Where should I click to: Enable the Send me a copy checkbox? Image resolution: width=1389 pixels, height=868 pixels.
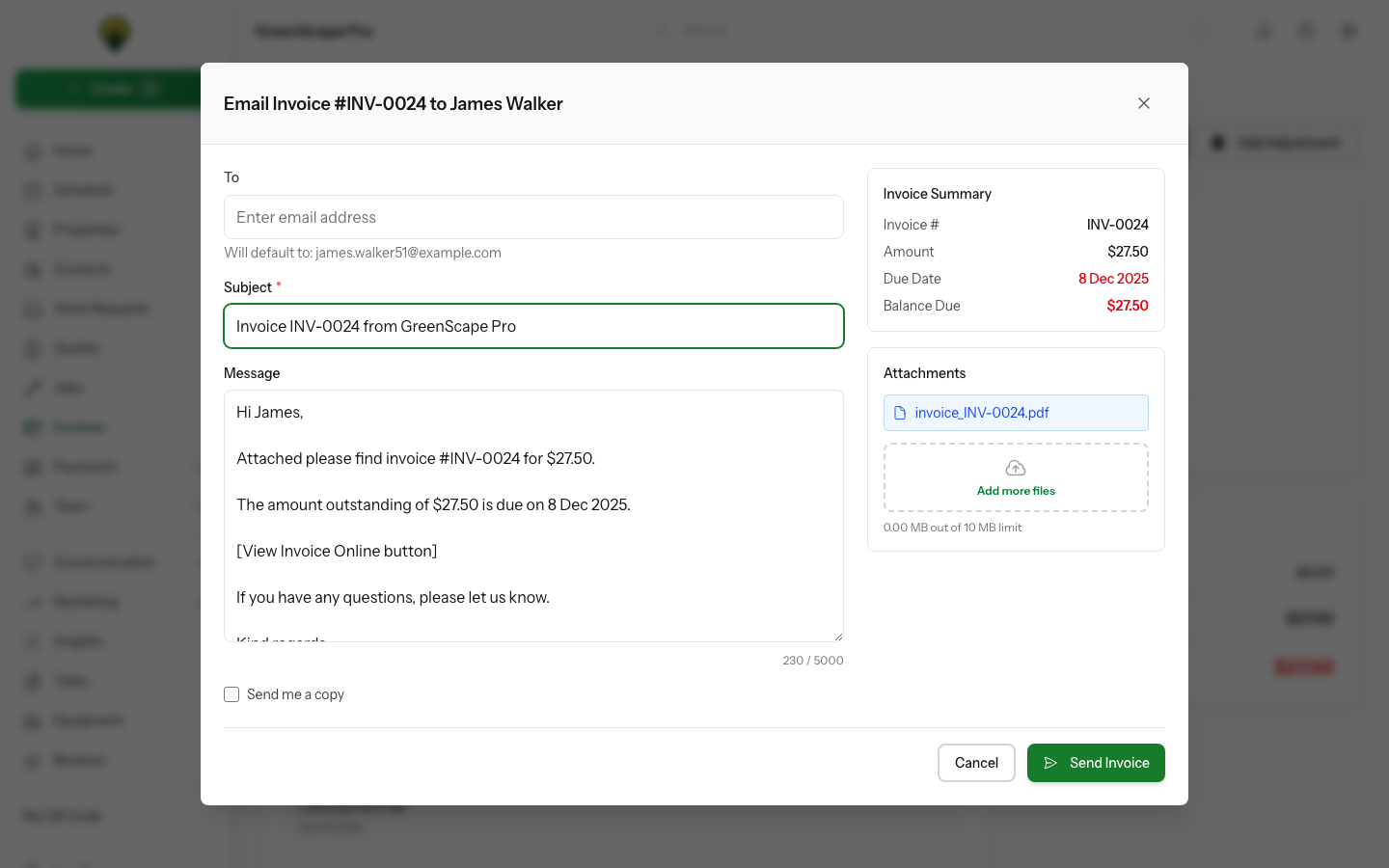coord(231,694)
